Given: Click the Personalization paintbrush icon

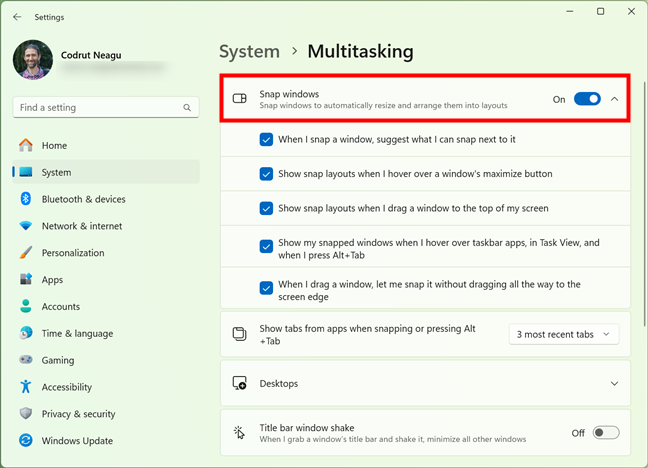Looking at the screenshot, I should click(x=26, y=253).
